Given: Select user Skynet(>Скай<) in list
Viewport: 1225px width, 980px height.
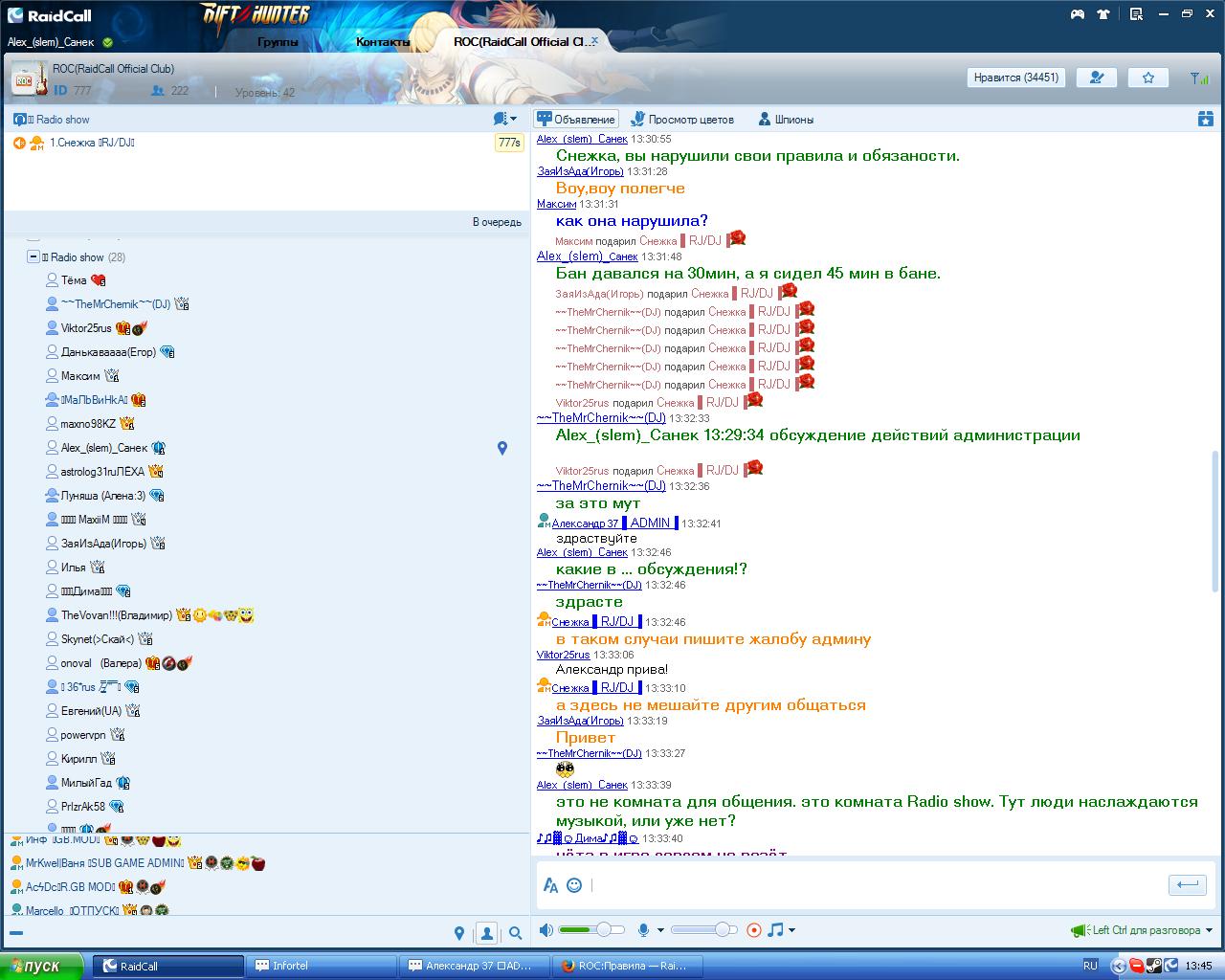Looking at the screenshot, I should point(98,639).
